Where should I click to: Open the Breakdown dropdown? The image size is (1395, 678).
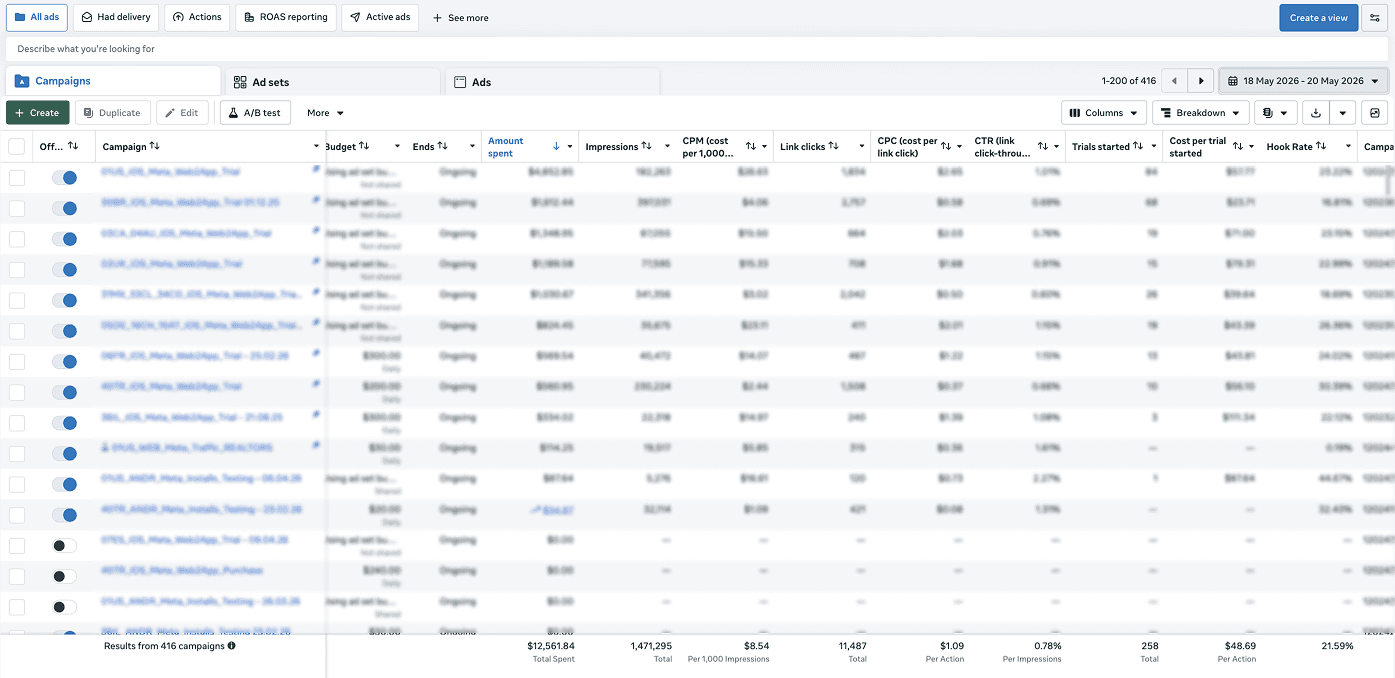[1200, 113]
